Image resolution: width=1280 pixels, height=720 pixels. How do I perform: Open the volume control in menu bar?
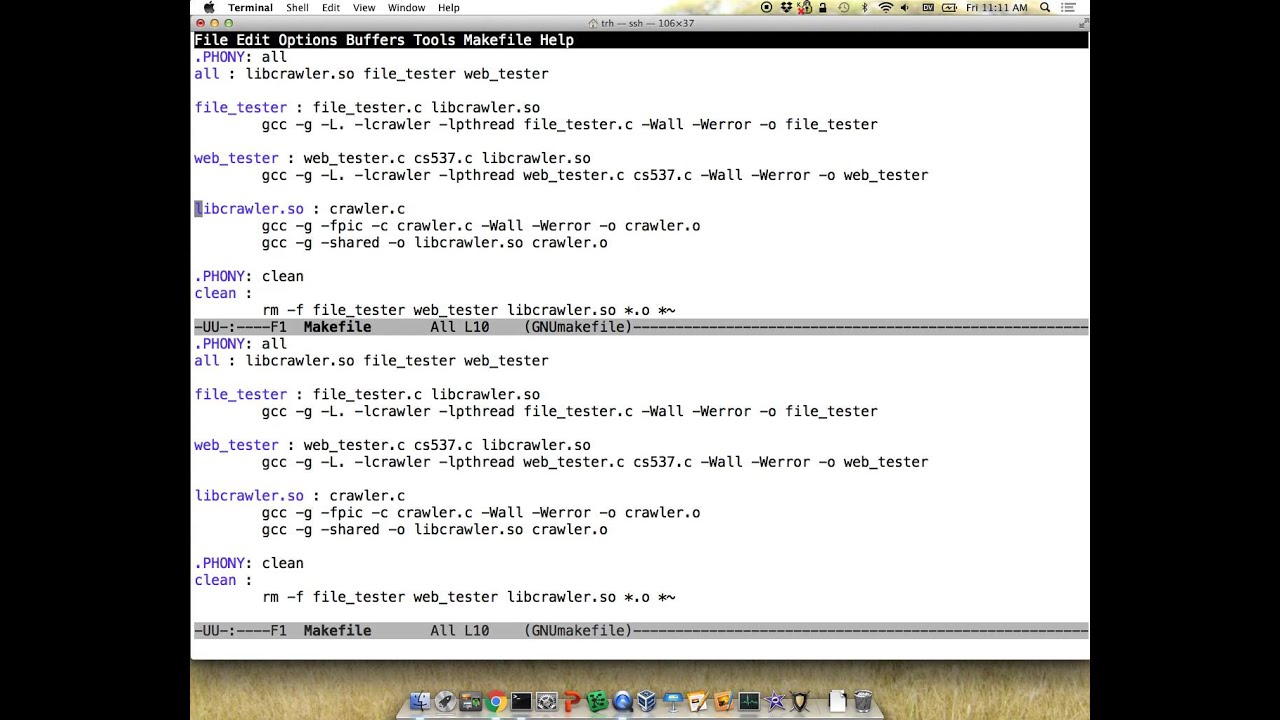tap(905, 7)
